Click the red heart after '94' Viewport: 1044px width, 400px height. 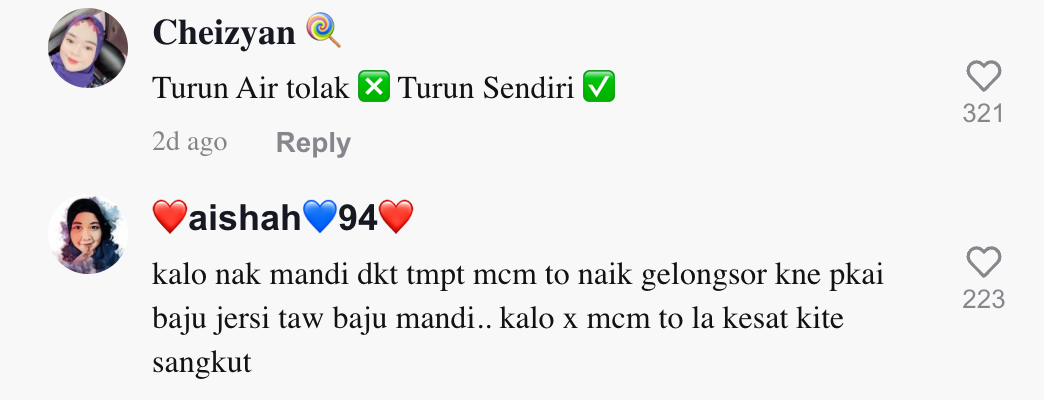tap(396, 217)
